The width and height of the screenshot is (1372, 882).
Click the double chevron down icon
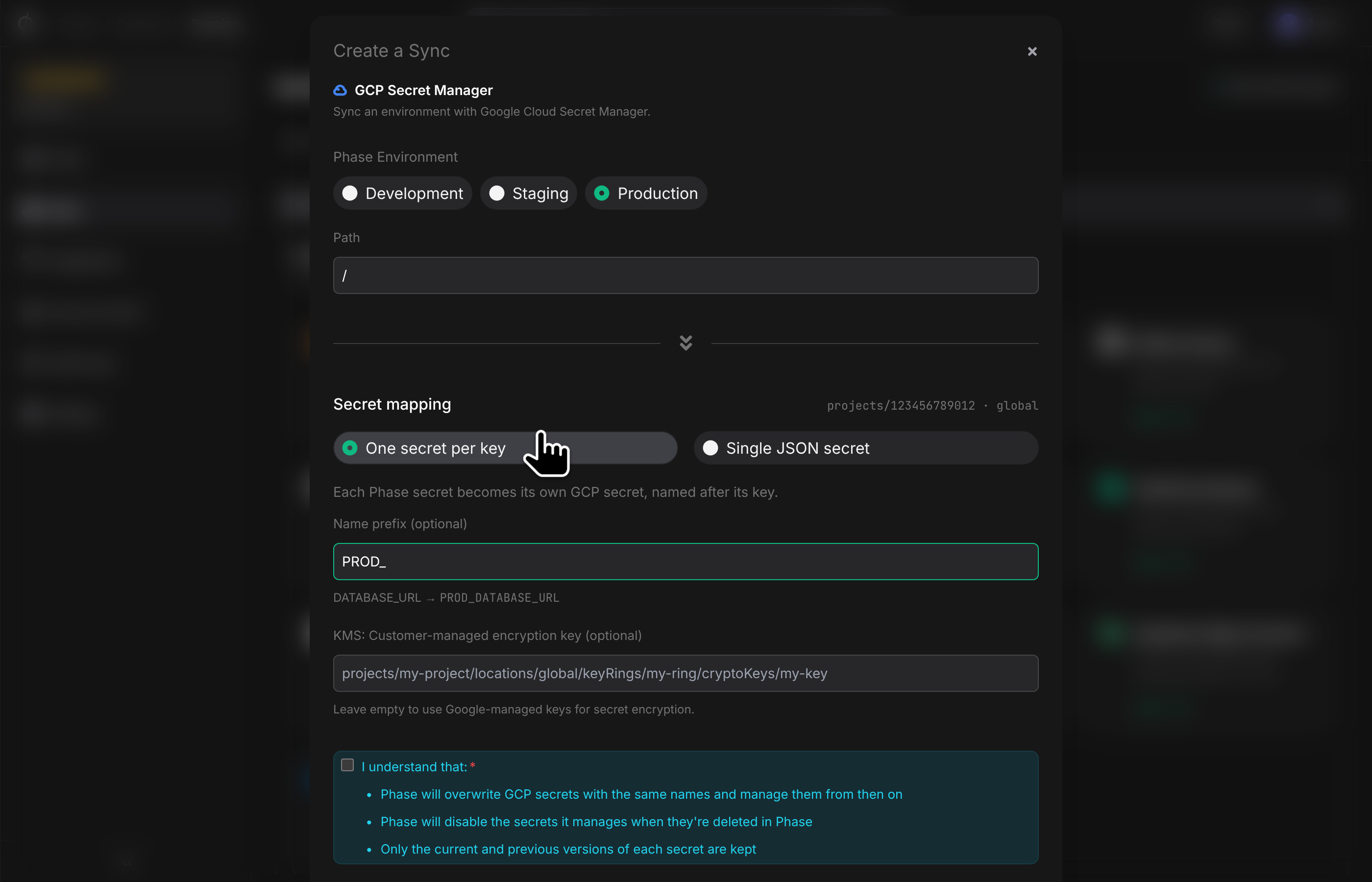tap(686, 343)
